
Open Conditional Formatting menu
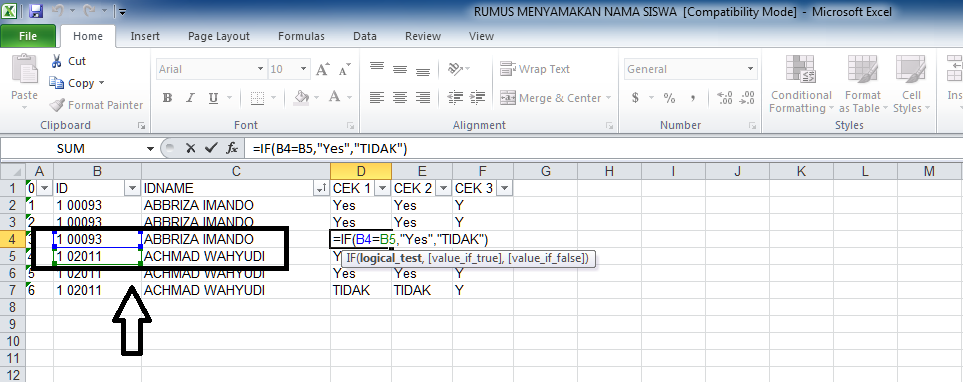pos(801,84)
